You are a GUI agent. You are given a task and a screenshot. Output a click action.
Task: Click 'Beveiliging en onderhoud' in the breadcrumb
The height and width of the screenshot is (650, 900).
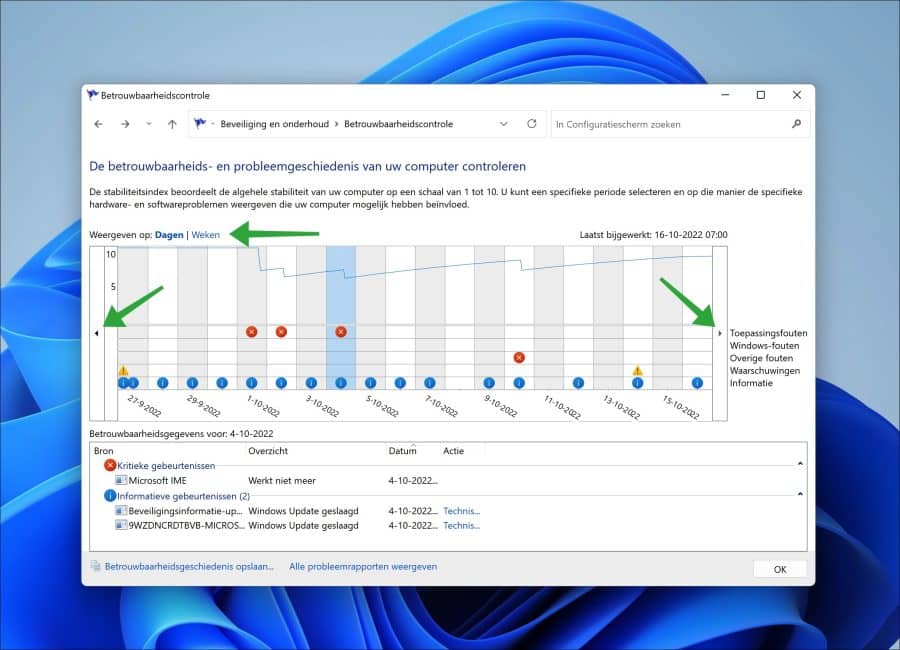click(274, 124)
